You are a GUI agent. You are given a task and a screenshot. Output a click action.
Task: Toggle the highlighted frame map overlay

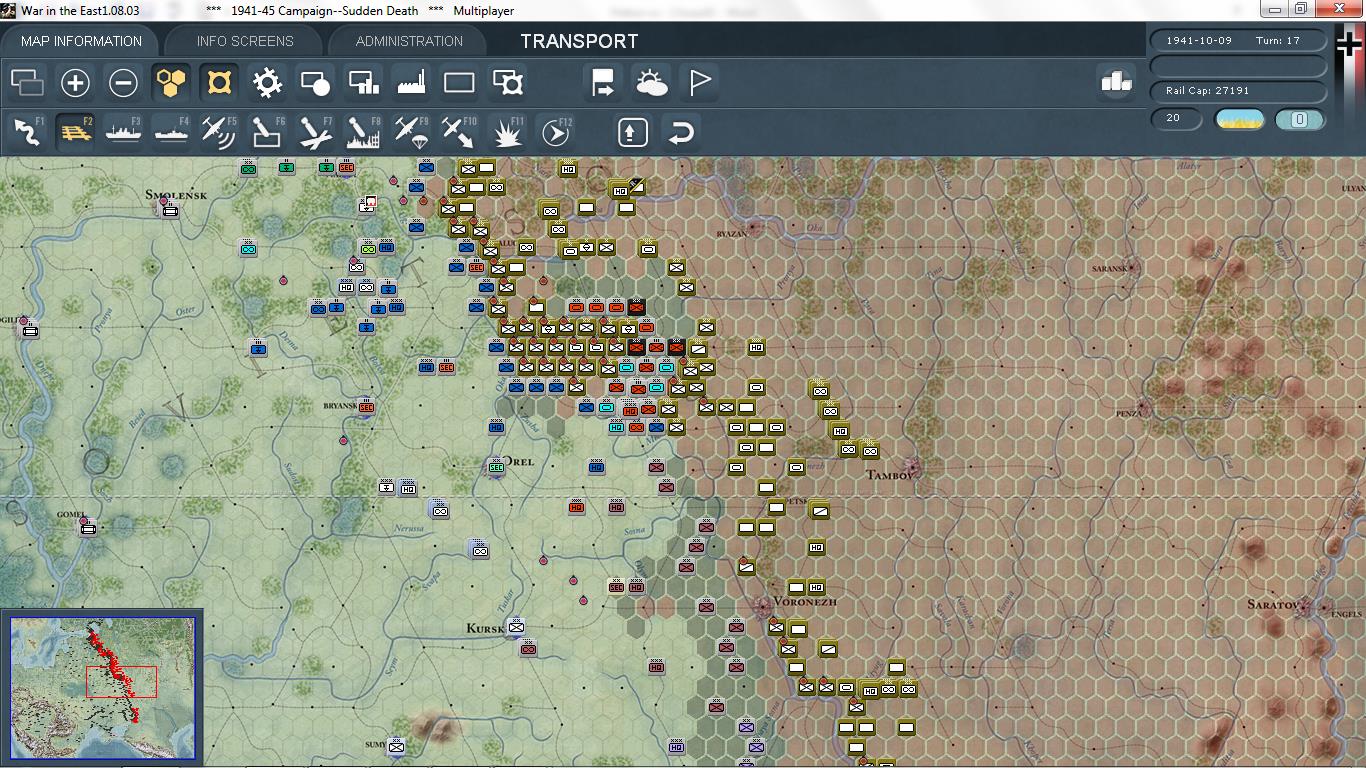pyautogui.click(x=219, y=82)
